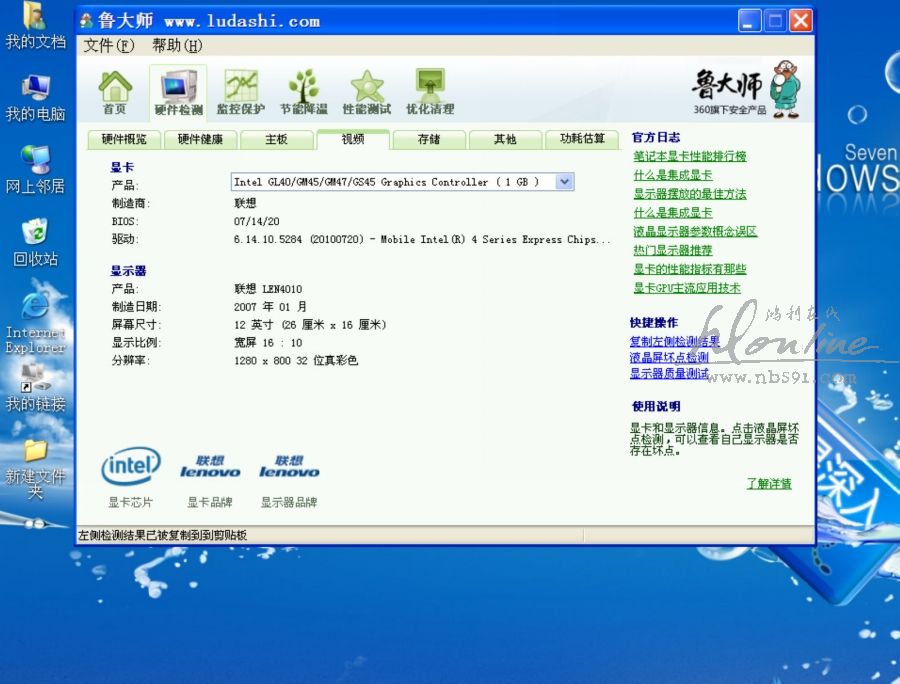Open the 监控保护 monitoring icon
This screenshot has height=684, width=900.
[241, 93]
